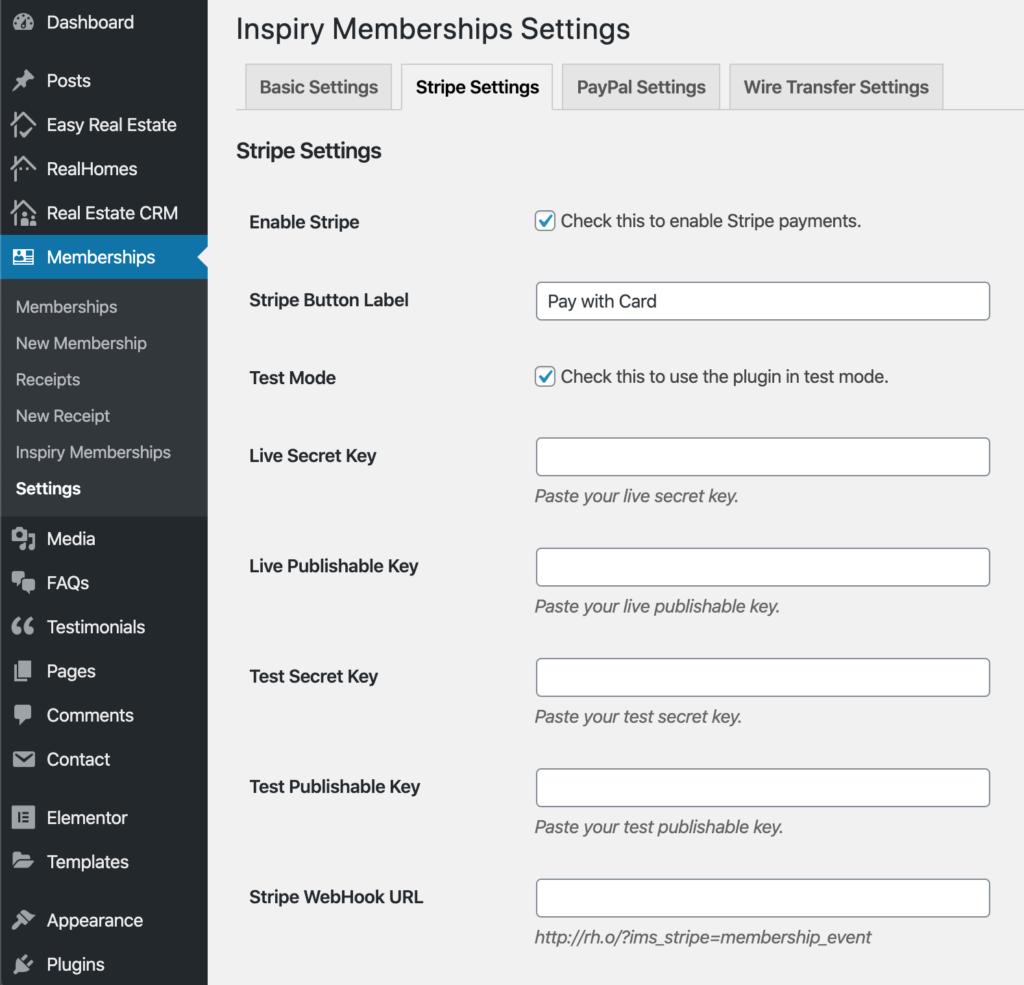Click the Dashboard gauge icon

24,22
